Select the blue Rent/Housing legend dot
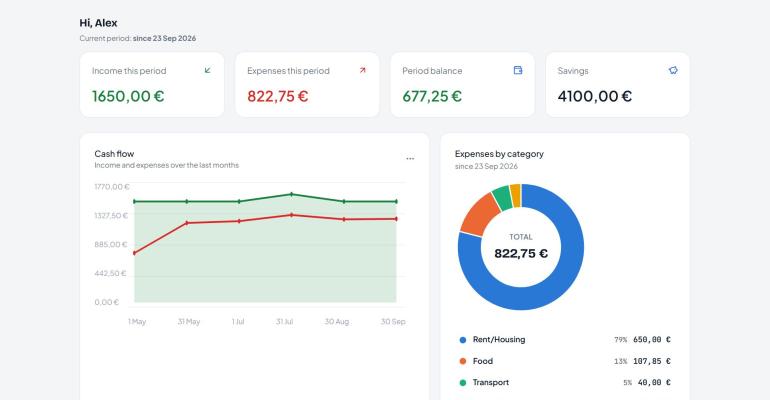Screen dimensions: 770x400 [x=463, y=340]
